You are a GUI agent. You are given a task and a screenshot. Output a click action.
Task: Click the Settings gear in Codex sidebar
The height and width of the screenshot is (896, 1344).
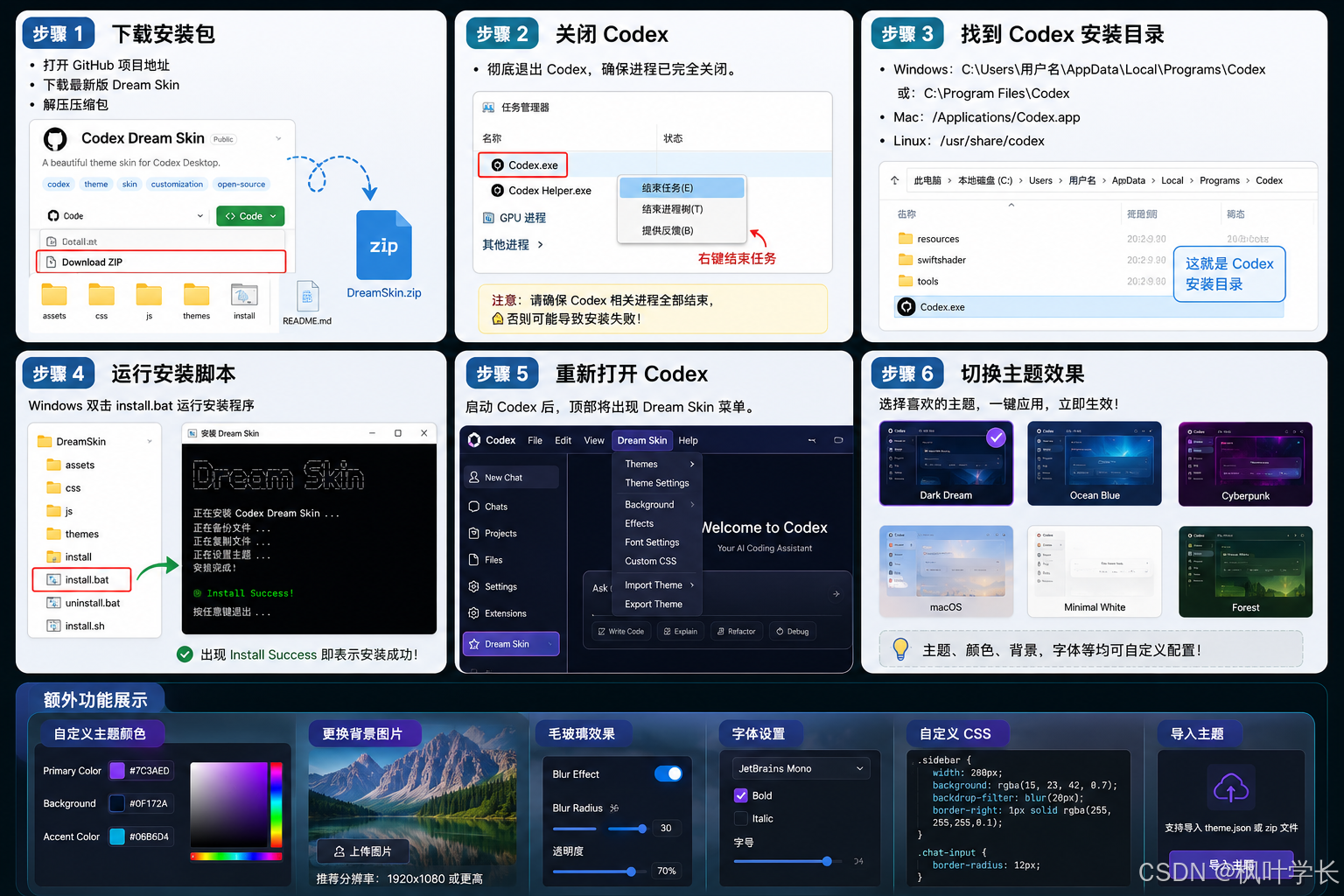pos(474,587)
